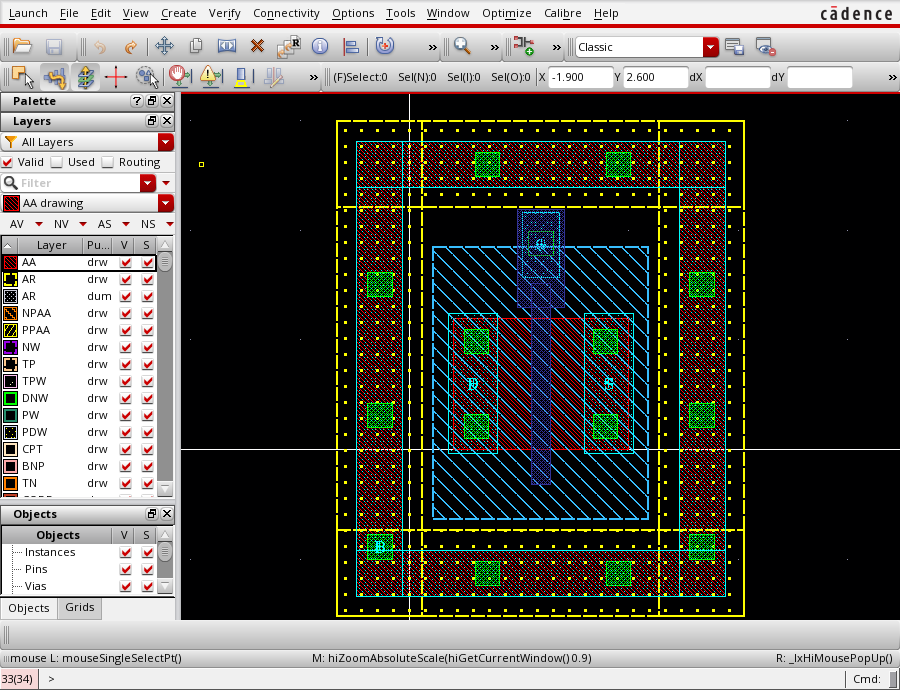Click the Open folder icon in toolbar
The width and height of the screenshot is (900, 690).
point(22,46)
